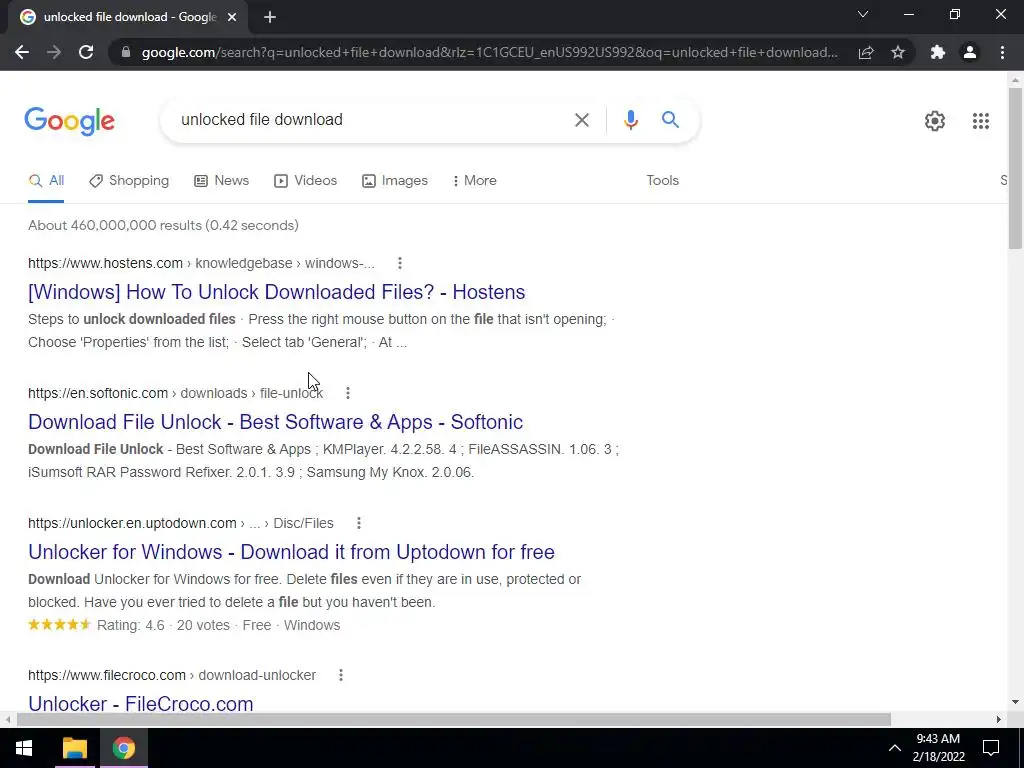
Task: Select the All results tab
Action: (46, 181)
